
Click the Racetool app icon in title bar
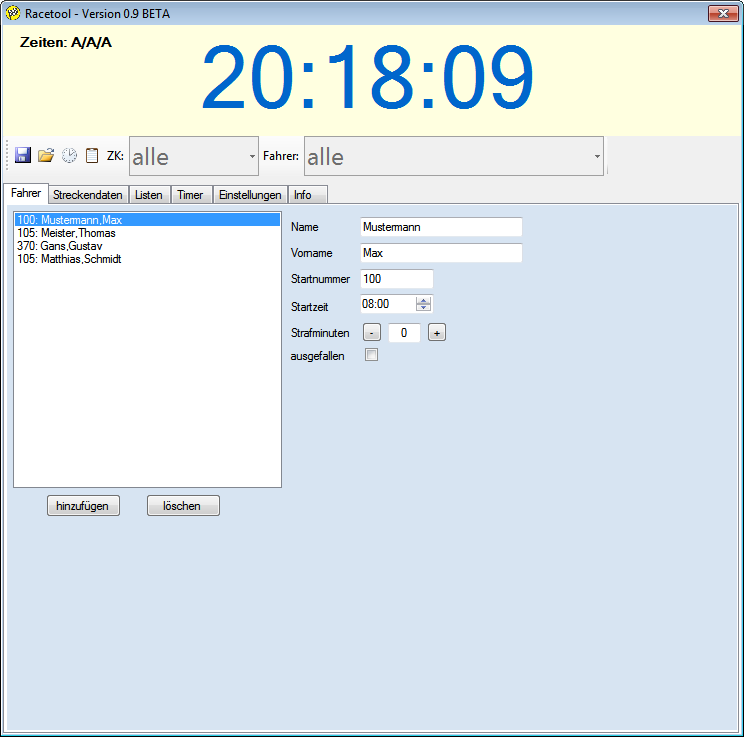(13, 13)
